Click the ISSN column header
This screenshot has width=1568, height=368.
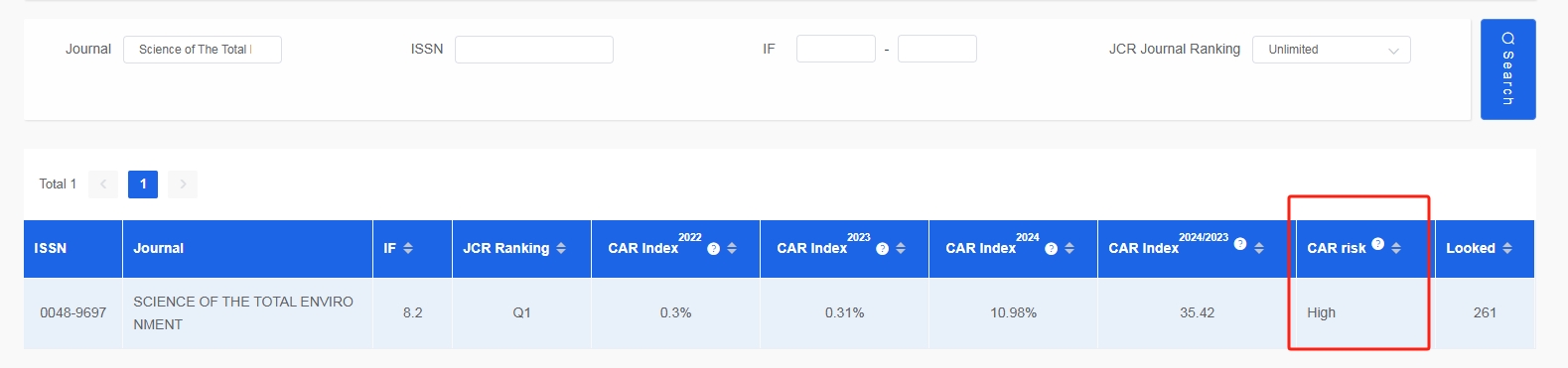pos(73,249)
